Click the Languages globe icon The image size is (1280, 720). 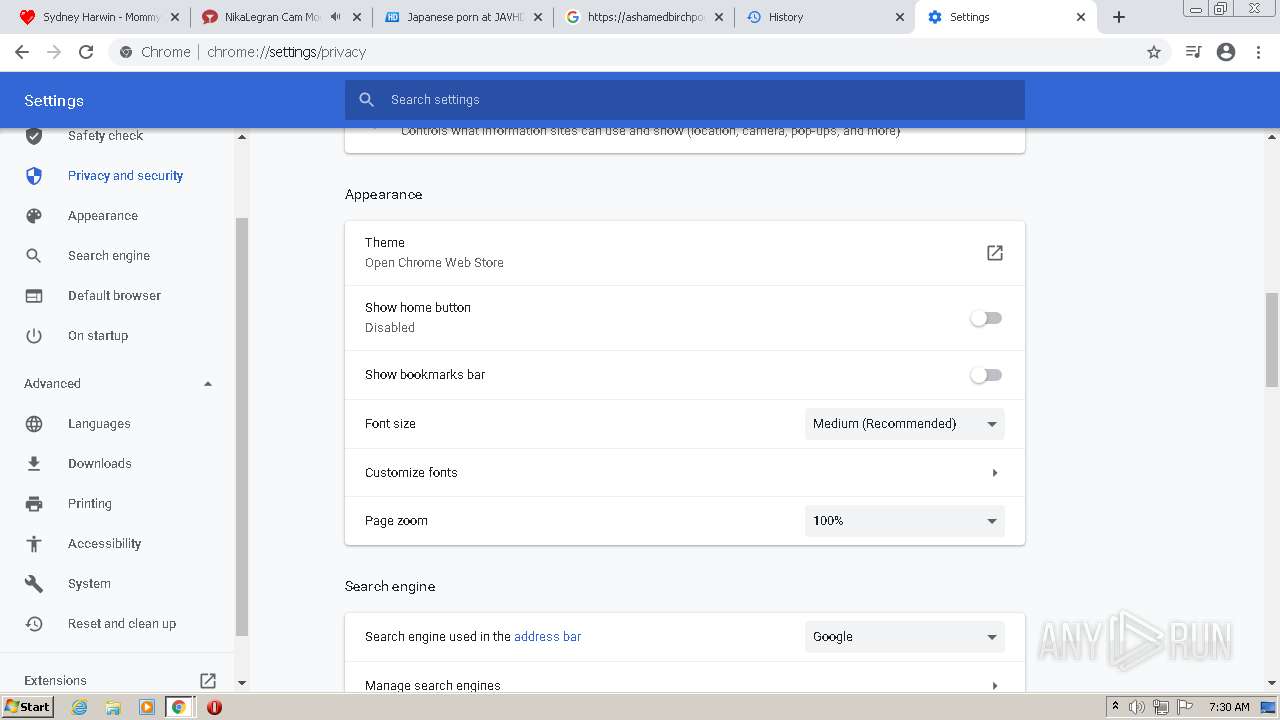34,424
